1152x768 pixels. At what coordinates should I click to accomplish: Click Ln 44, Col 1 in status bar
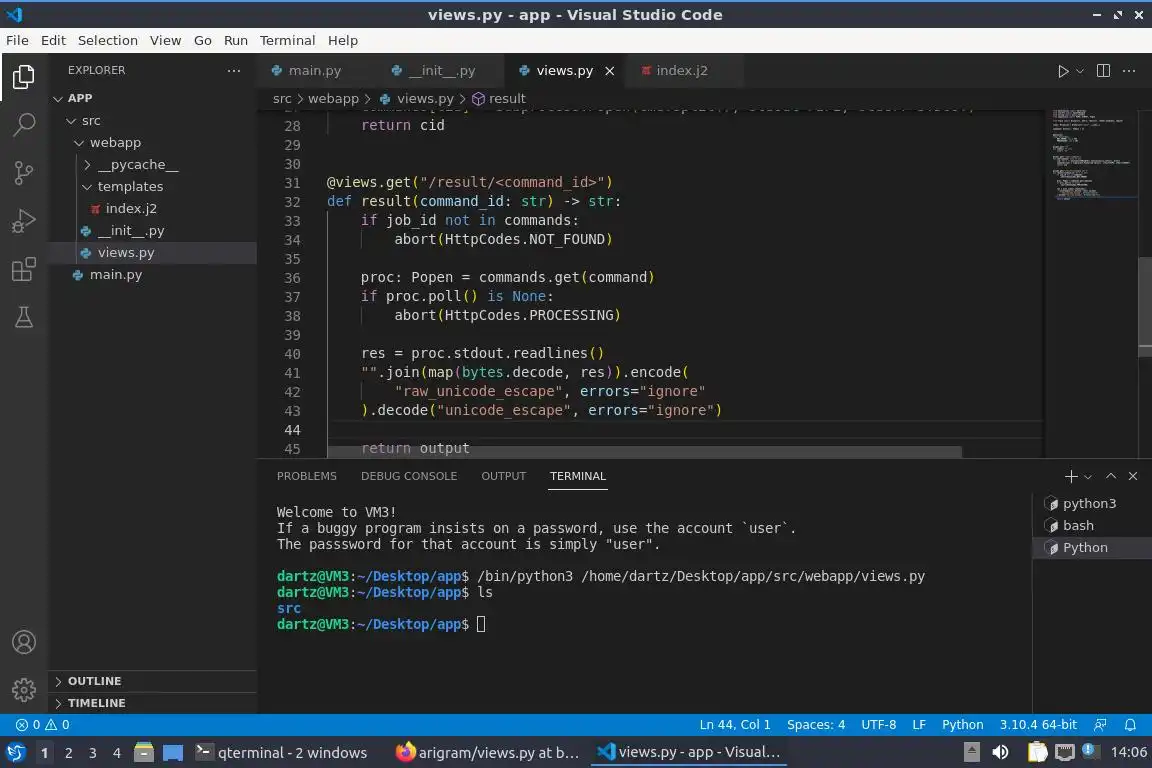735,725
